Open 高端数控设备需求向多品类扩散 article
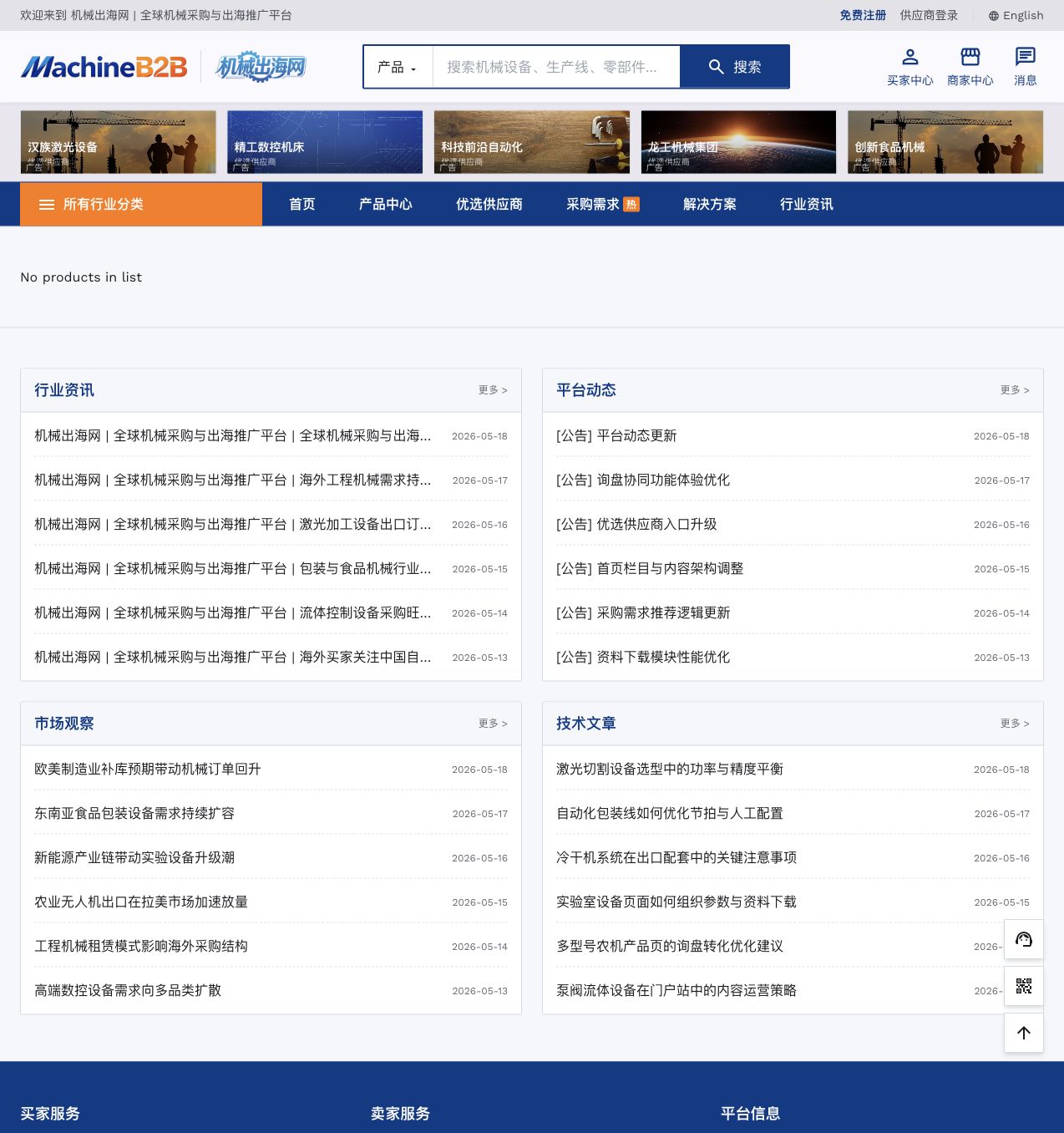This screenshot has height=1133, width=1064. coord(128,991)
